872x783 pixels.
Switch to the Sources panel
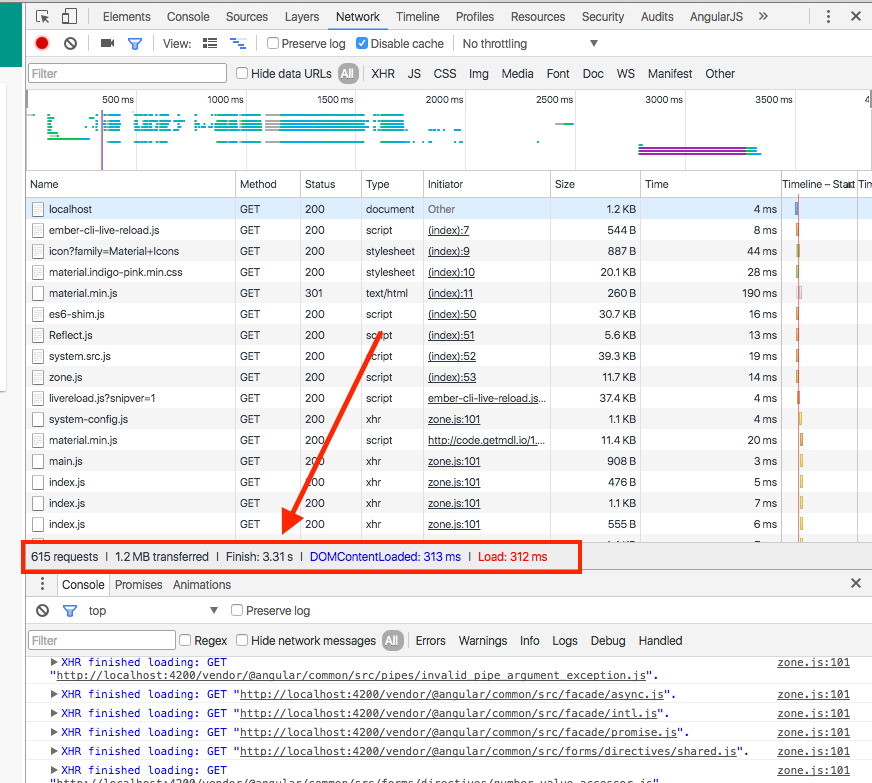point(246,16)
